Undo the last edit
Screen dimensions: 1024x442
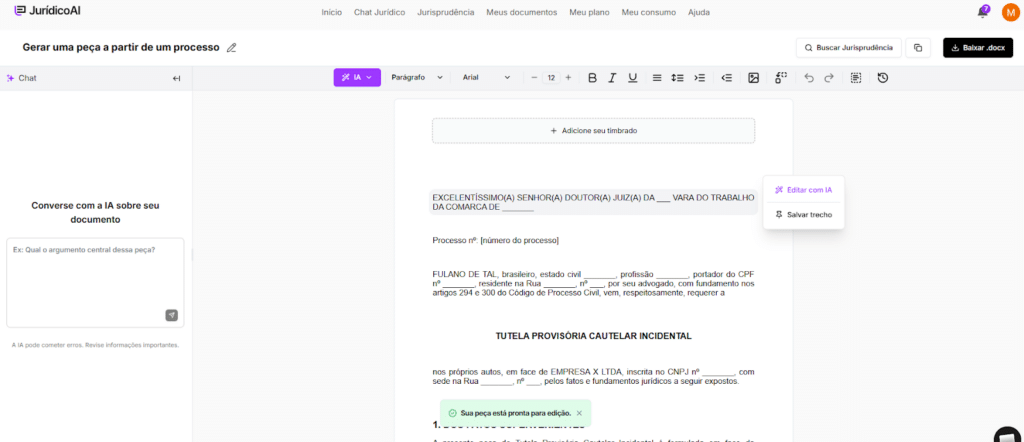click(x=809, y=78)
